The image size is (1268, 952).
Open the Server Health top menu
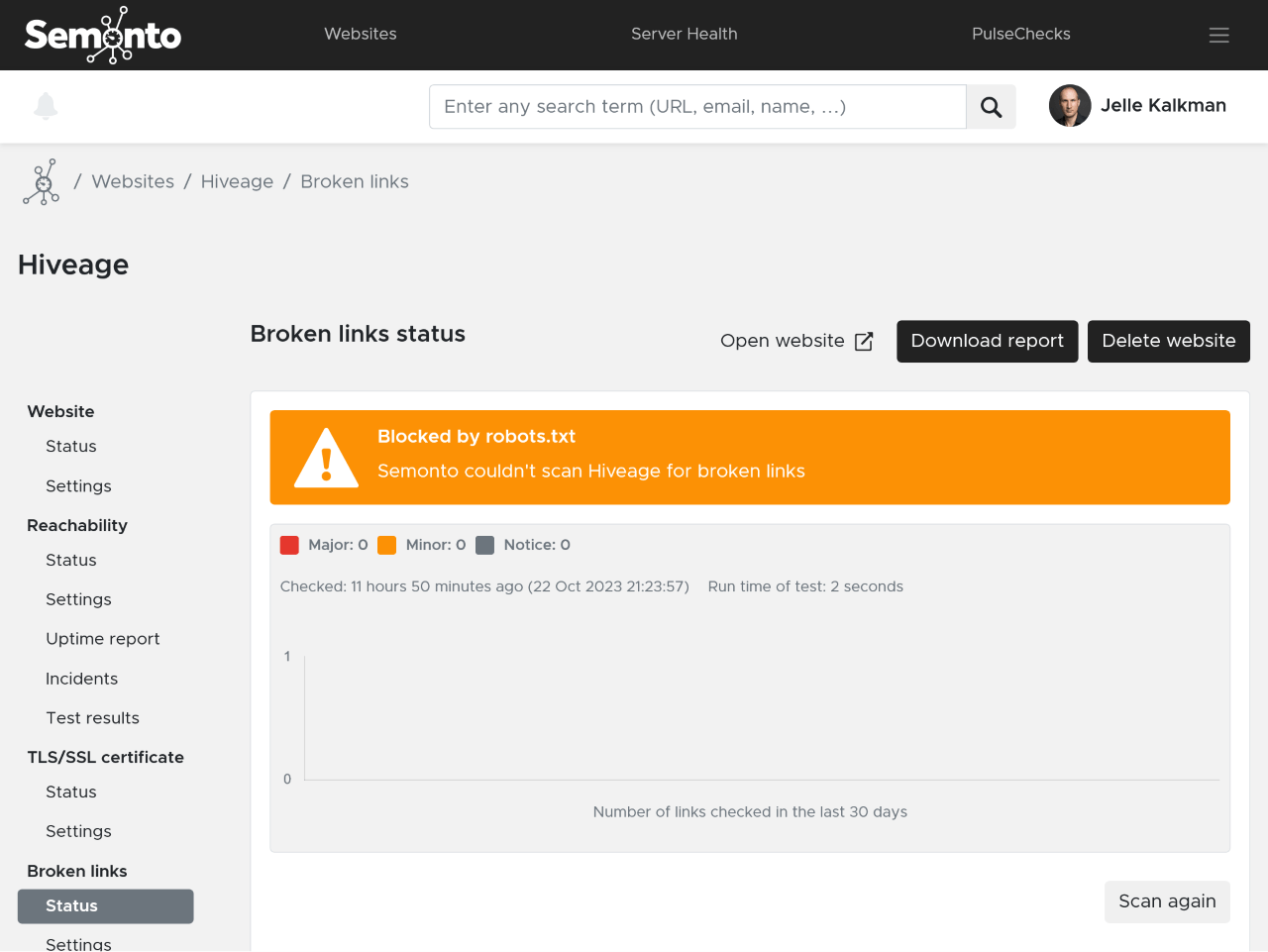click(685, 34)
